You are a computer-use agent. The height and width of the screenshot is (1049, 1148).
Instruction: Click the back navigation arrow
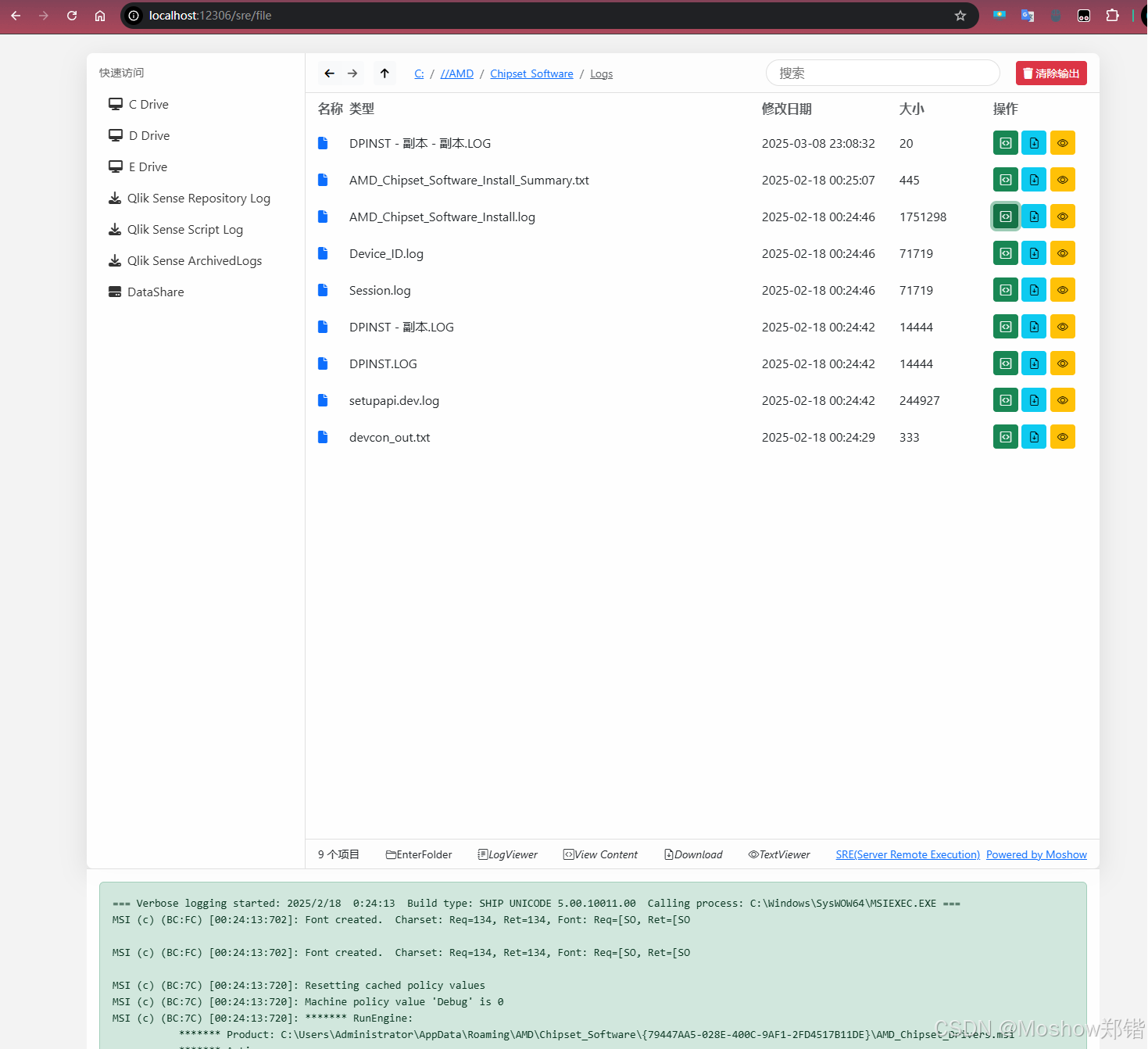[329, 73]
